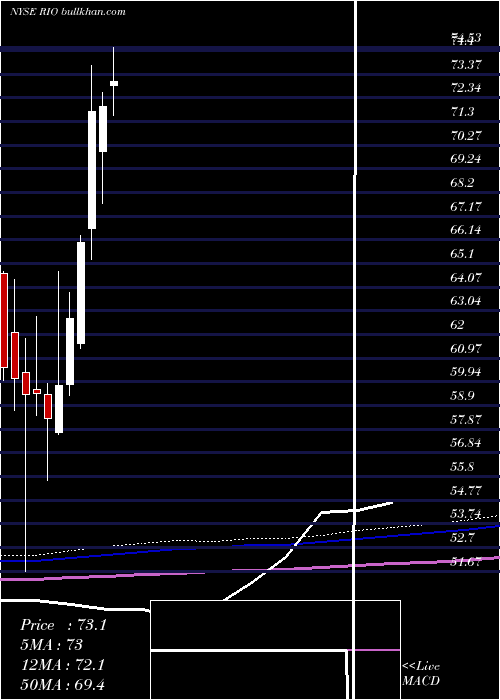Screen dimensions: 500x700
Task: Click the 12MA : 72.1 value
Action: coord(62,665)
